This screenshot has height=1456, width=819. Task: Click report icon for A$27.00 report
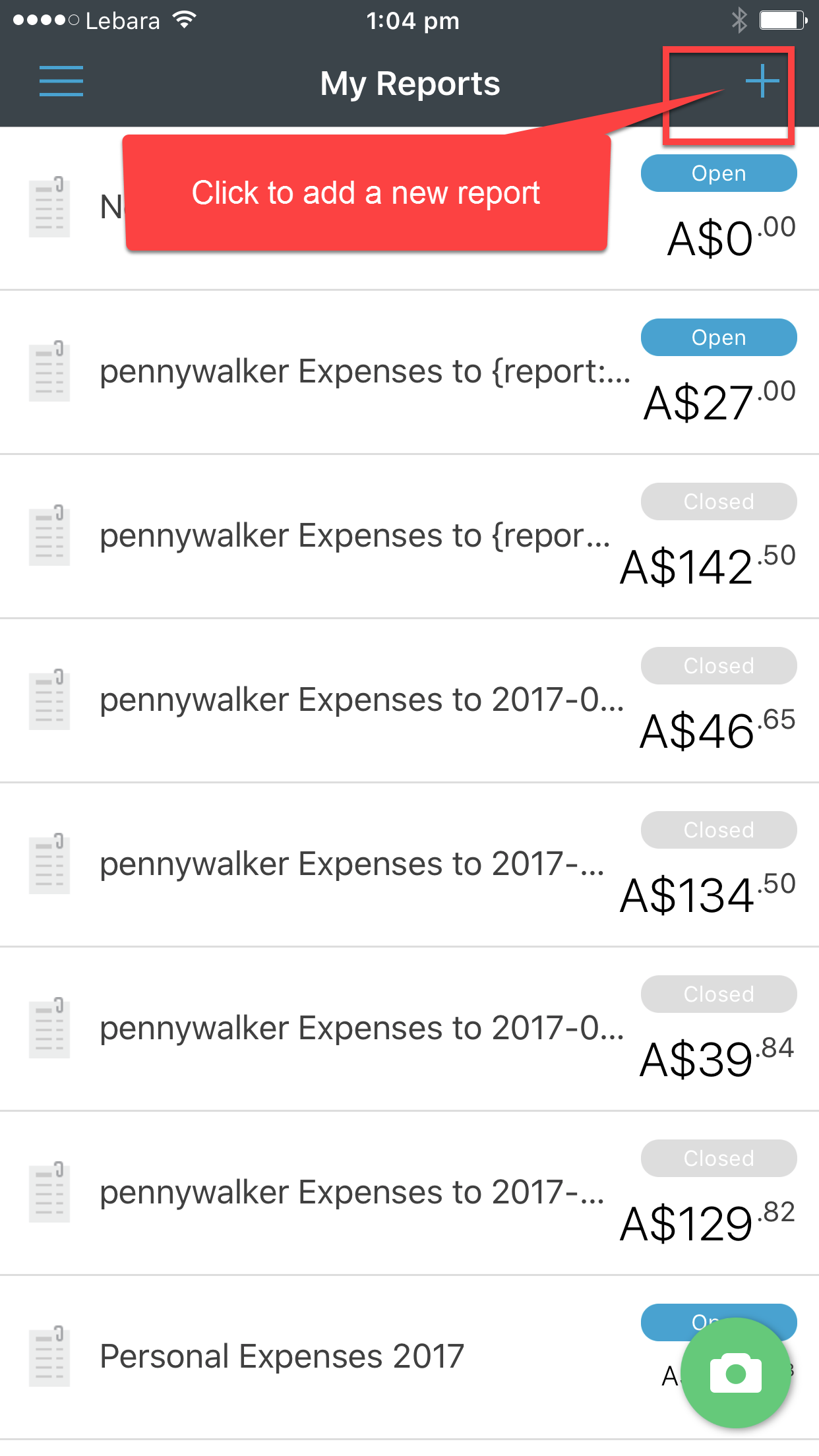click(x=49, y=371)
